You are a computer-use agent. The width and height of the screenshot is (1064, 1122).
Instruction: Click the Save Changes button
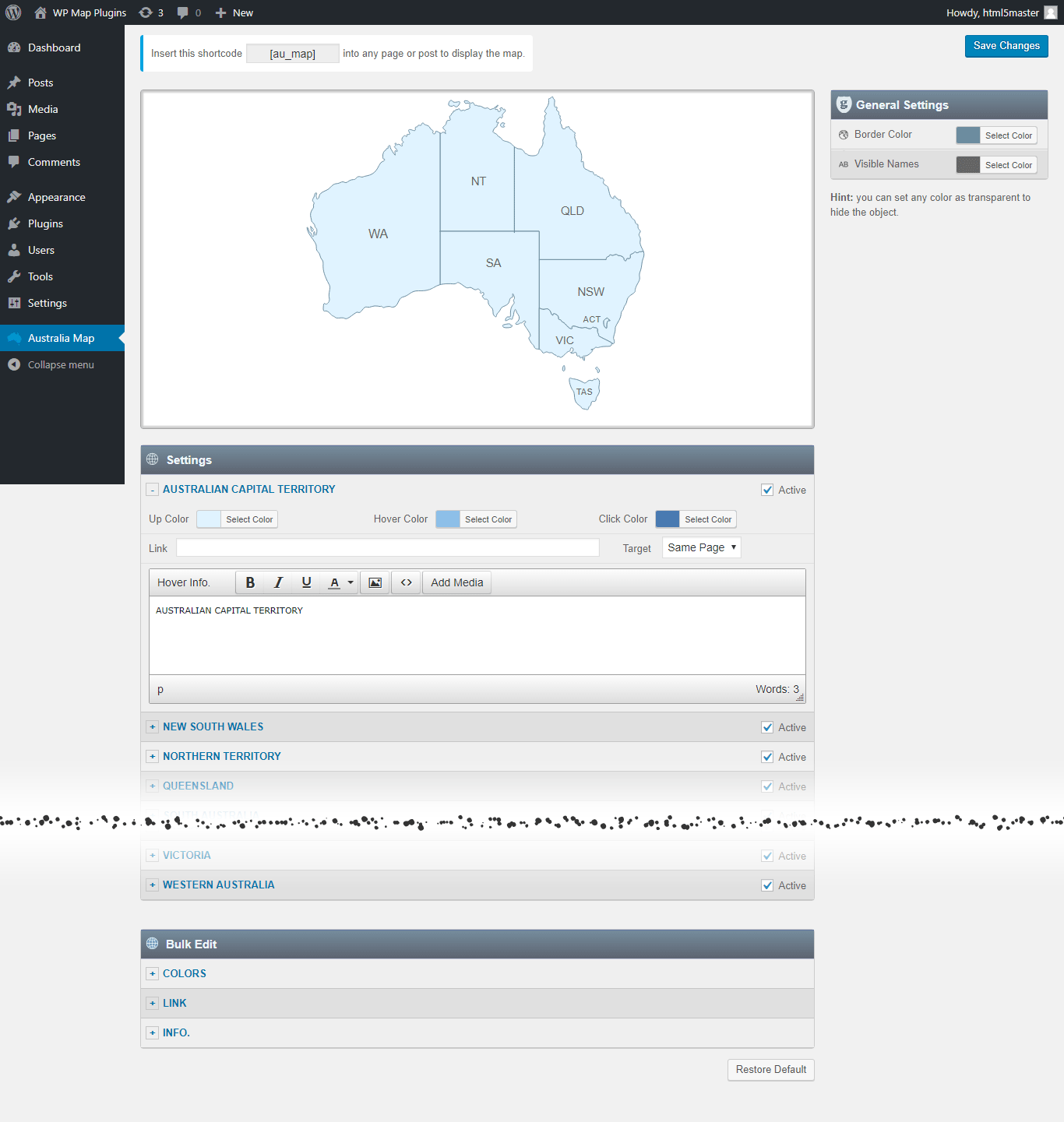click(1006, 46)
